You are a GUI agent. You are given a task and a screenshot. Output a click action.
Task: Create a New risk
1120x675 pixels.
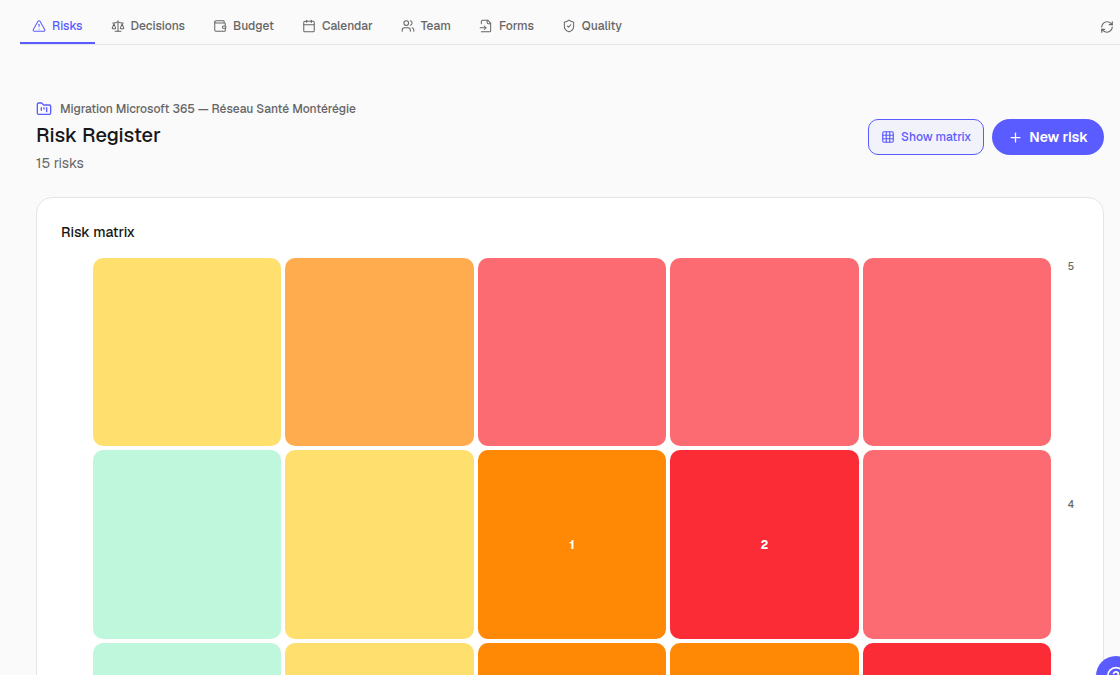click(x=1048, y=137)
